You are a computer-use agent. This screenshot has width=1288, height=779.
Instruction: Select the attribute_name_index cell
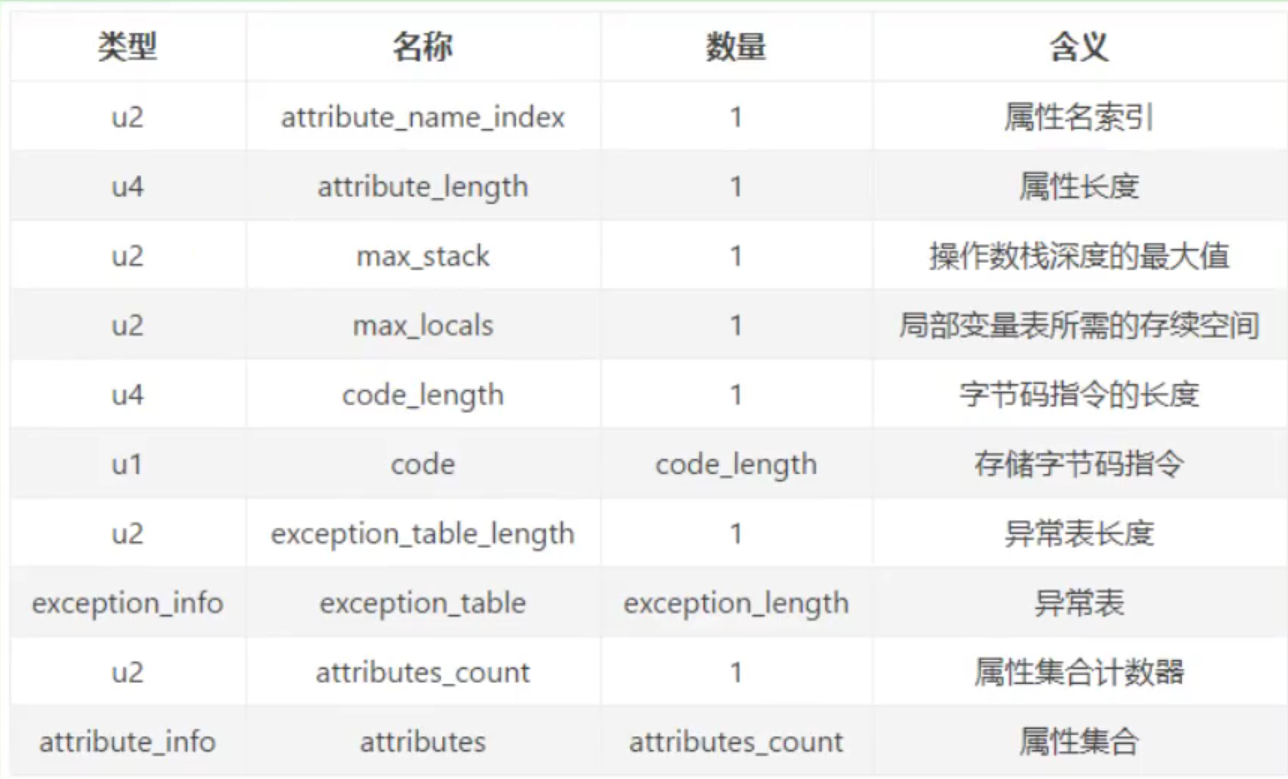pyautogui.click(x=422, y=117)
